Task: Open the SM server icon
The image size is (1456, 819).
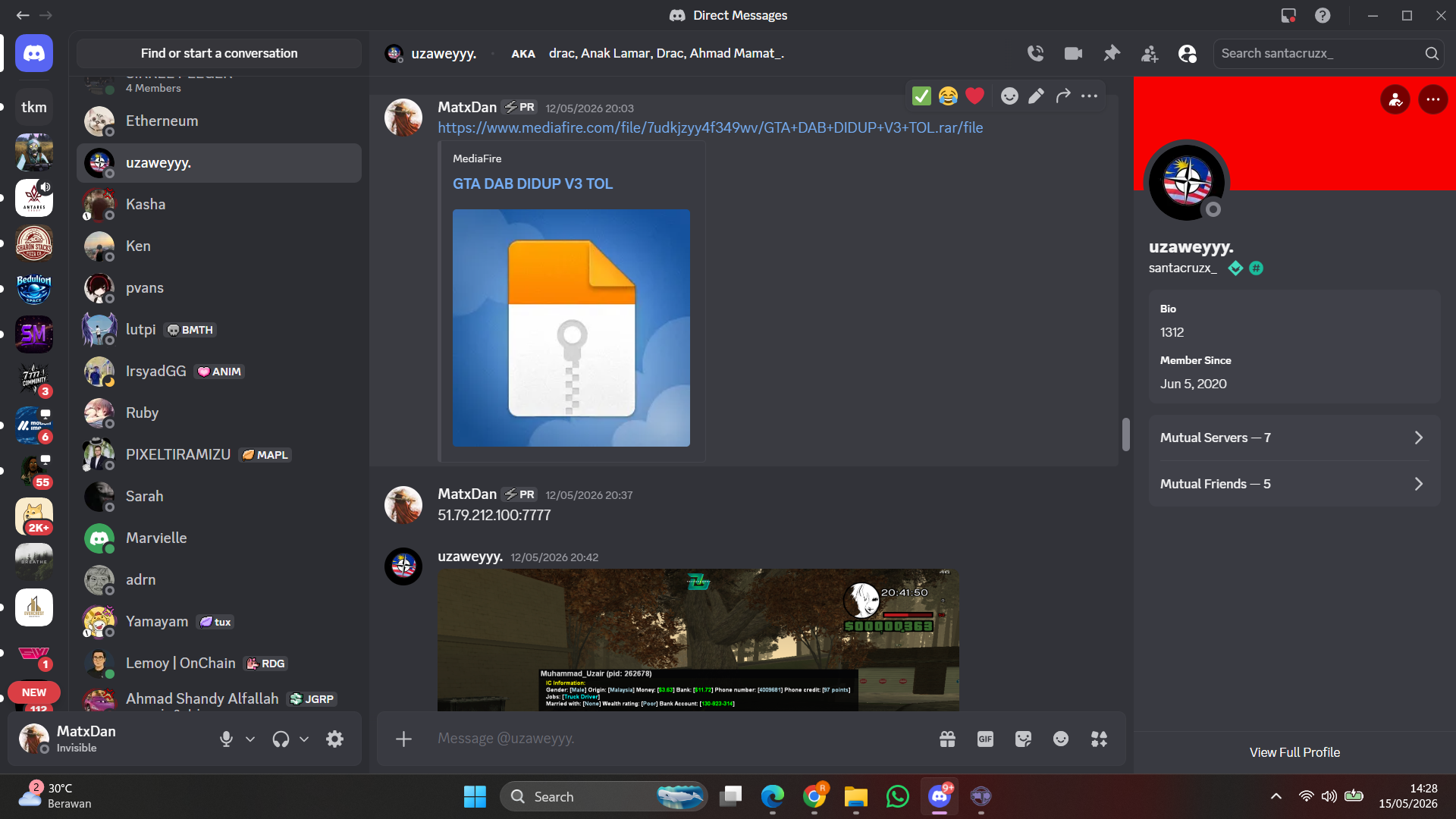Action: click(34, 334)
